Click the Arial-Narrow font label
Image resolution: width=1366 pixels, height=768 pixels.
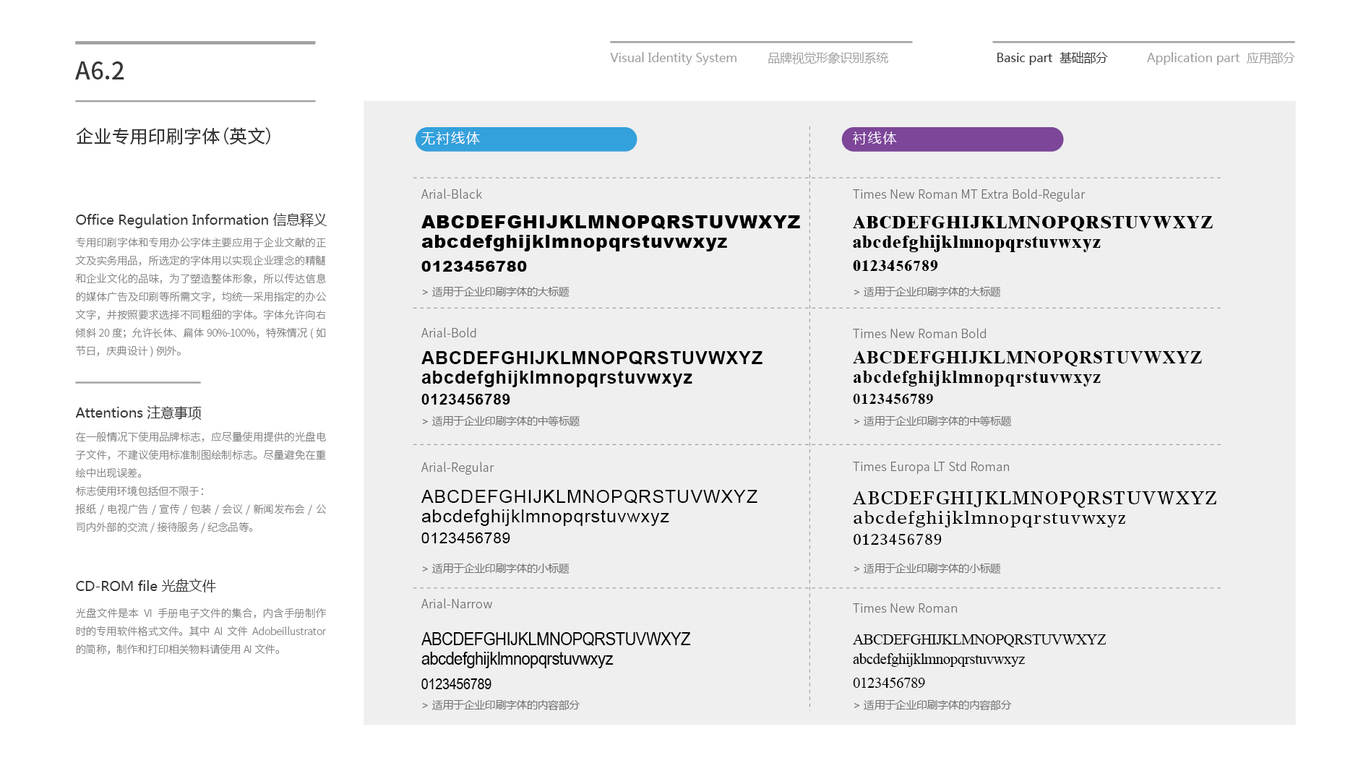click(457, 604)
